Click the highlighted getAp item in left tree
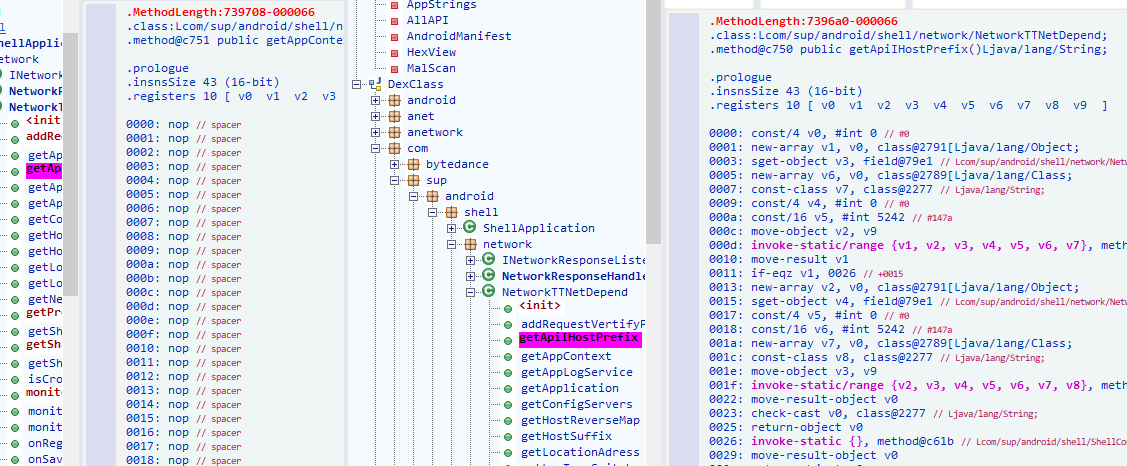This screenshot has height=466, width=1127. (44, 170)
